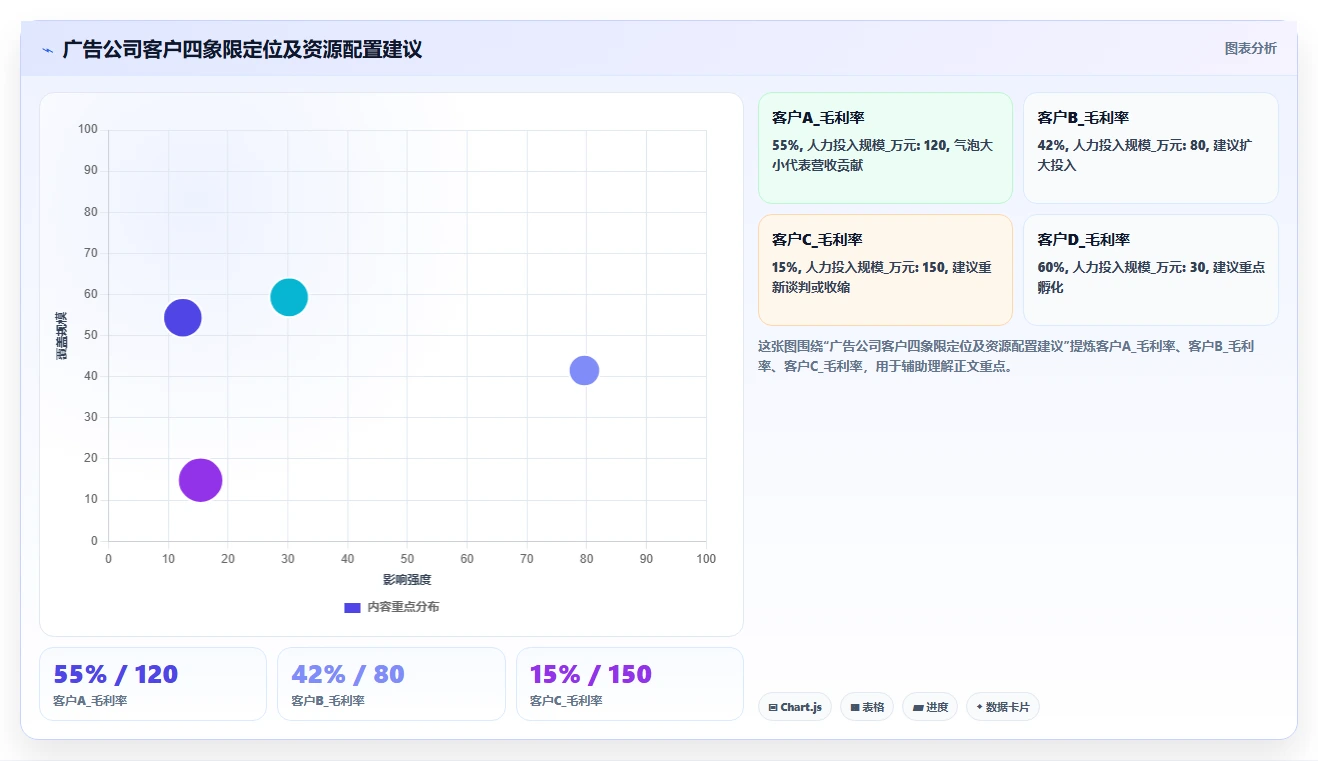Click the 图表分析 label in header
Viewport: 1318px width, 761px height.
click(x=1250, y=48)
